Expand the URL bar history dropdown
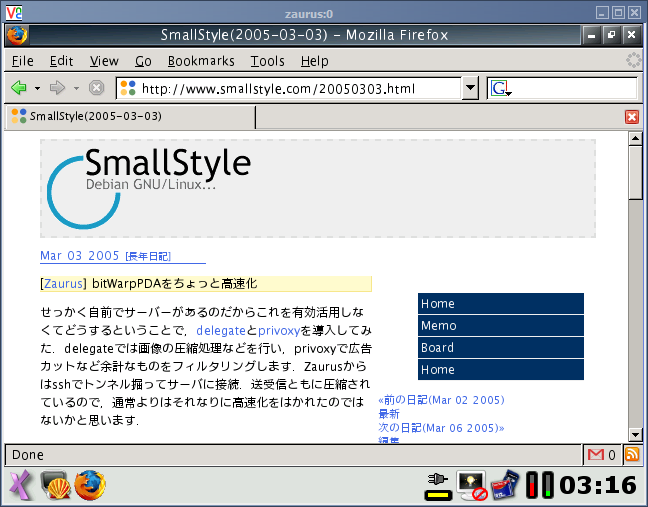Viewport: 648px width, 507px height. pyautogui.click(x=470, y=88)
